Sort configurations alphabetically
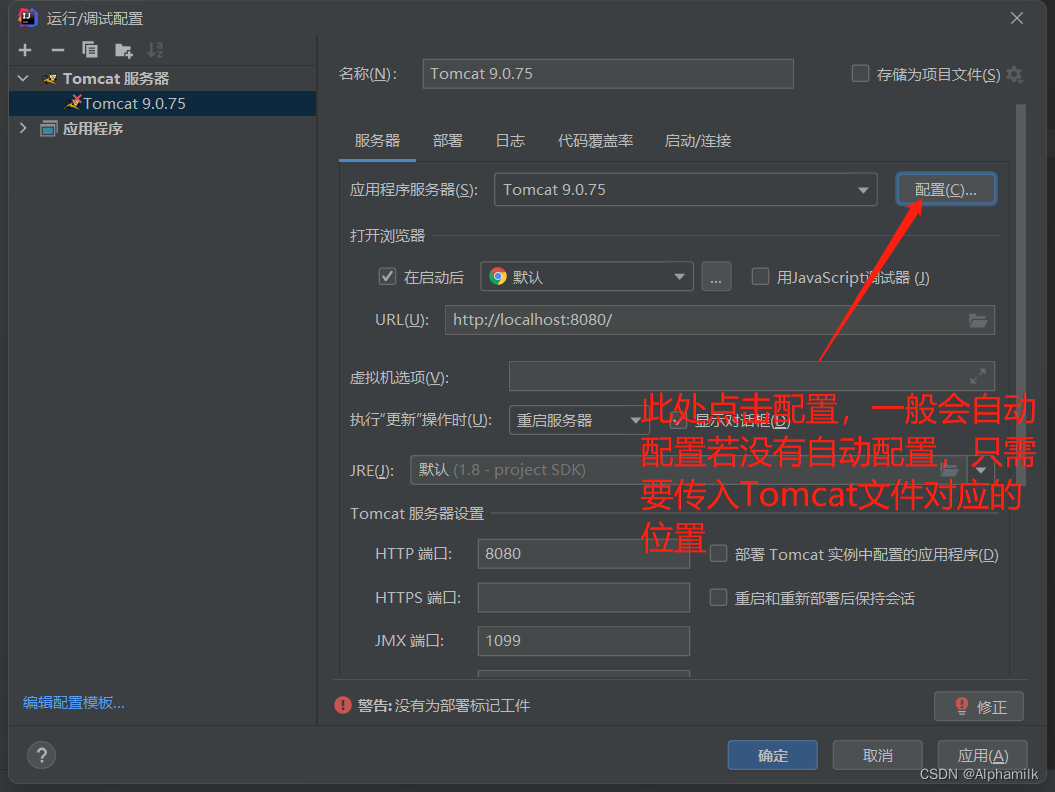 (x=155, y=50)
